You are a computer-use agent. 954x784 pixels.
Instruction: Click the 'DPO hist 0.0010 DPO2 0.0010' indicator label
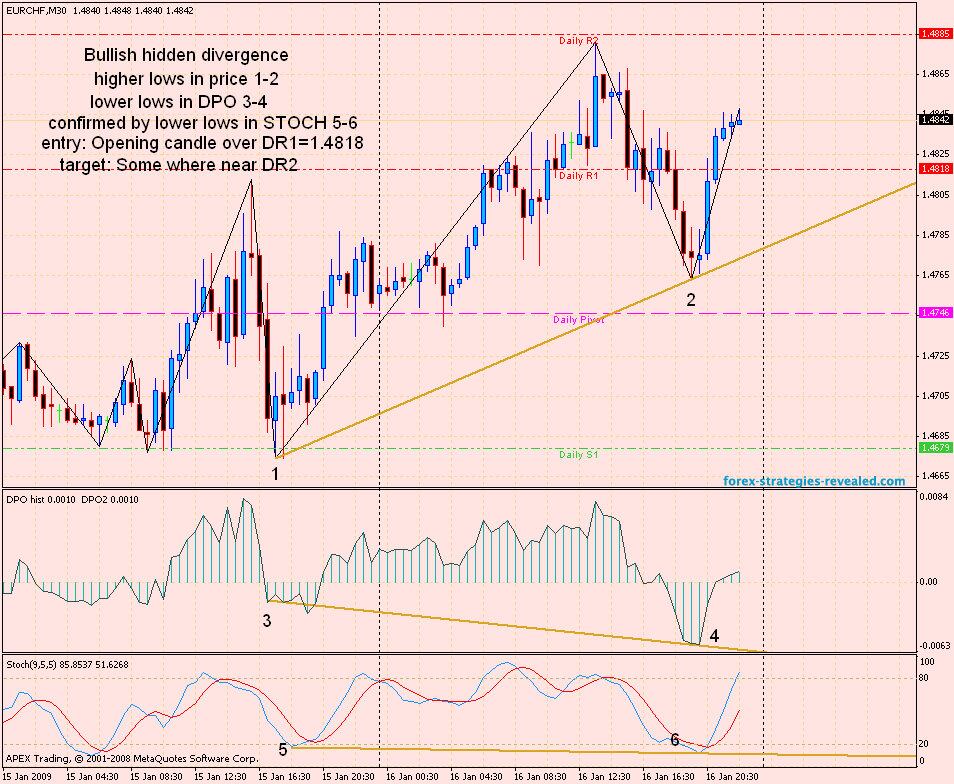[72, 500]
